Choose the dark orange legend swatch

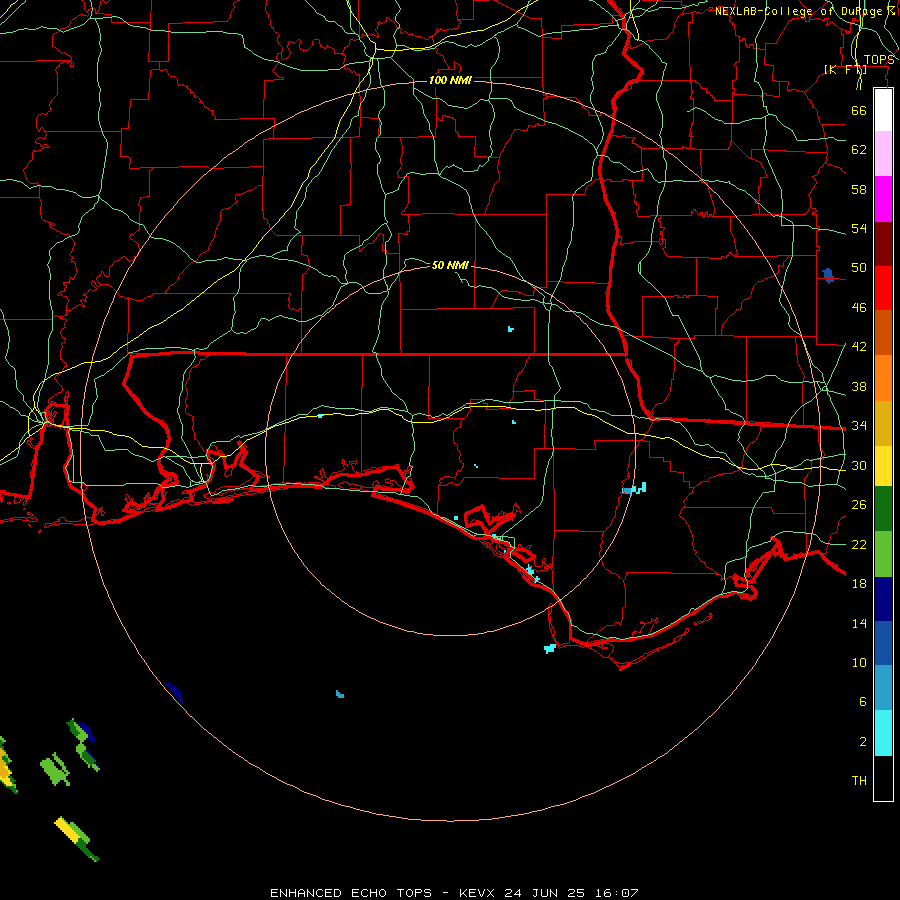click(x=883, y=332)
